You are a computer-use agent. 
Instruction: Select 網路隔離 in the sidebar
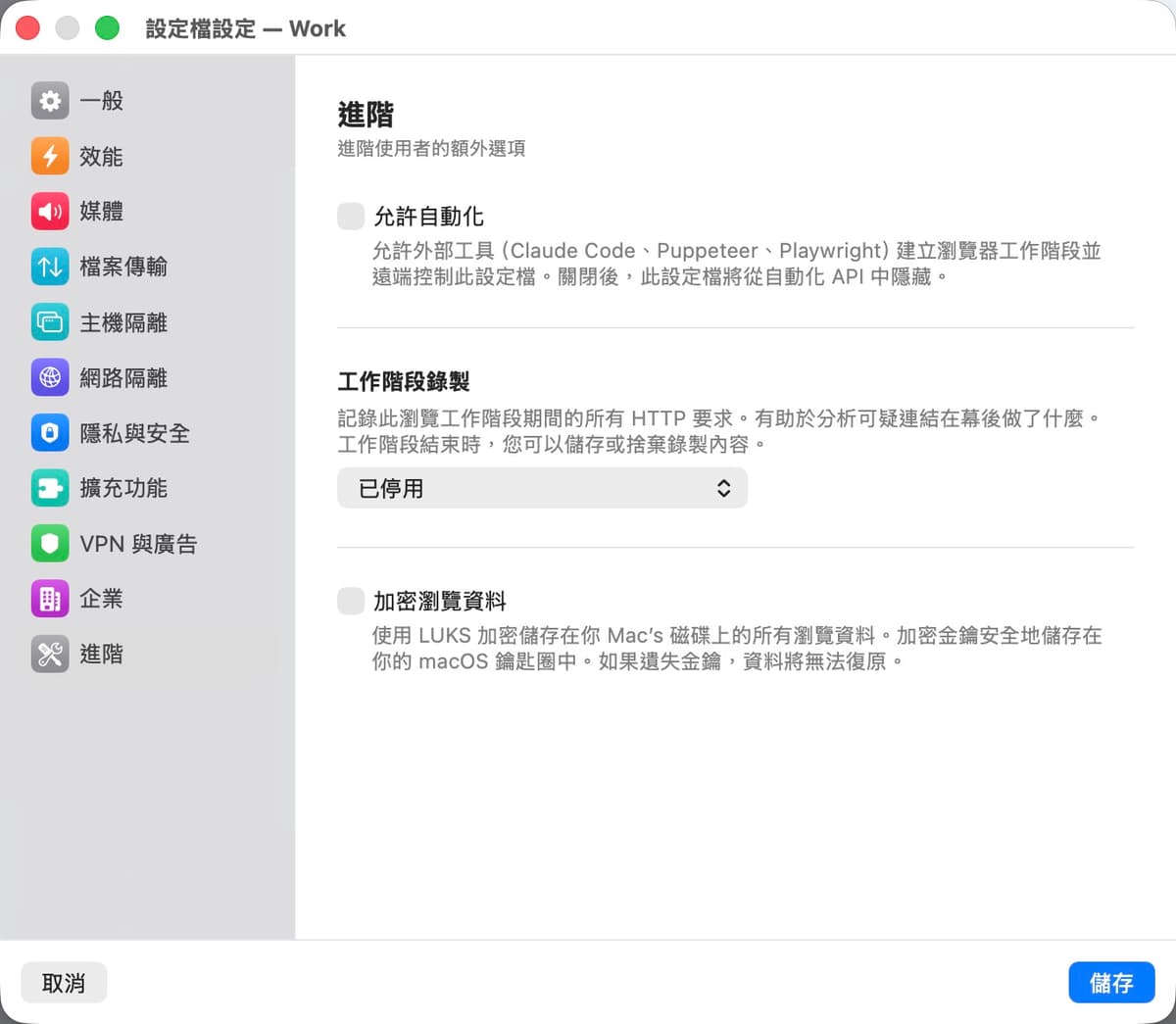click(149, 377)
